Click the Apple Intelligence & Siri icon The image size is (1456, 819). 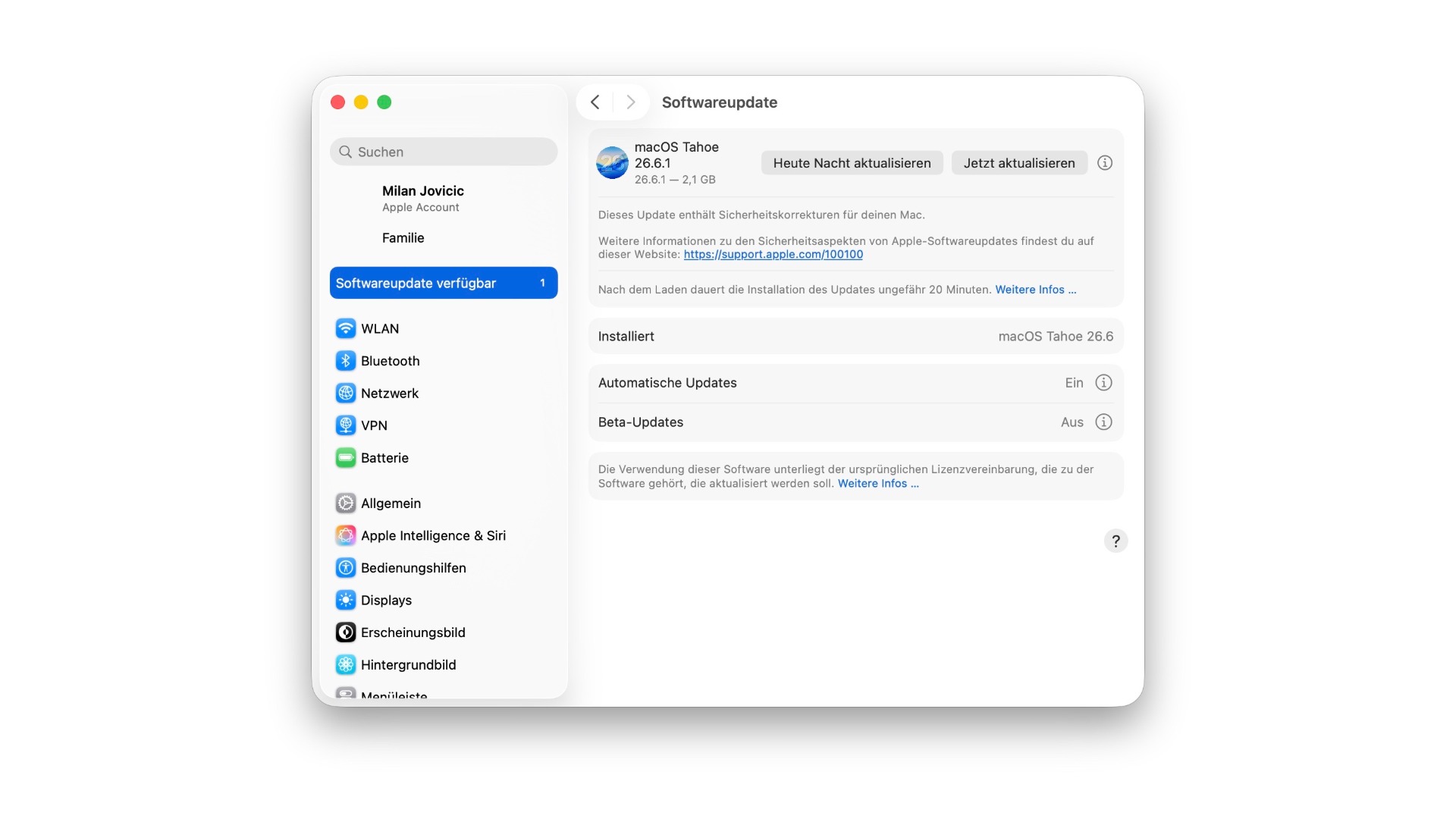346,535
